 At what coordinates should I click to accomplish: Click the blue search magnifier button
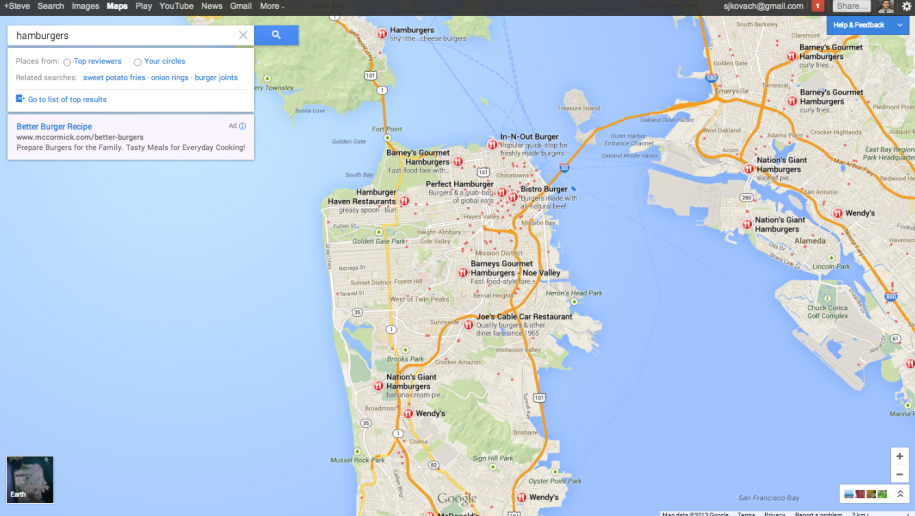tap(276, 35)
